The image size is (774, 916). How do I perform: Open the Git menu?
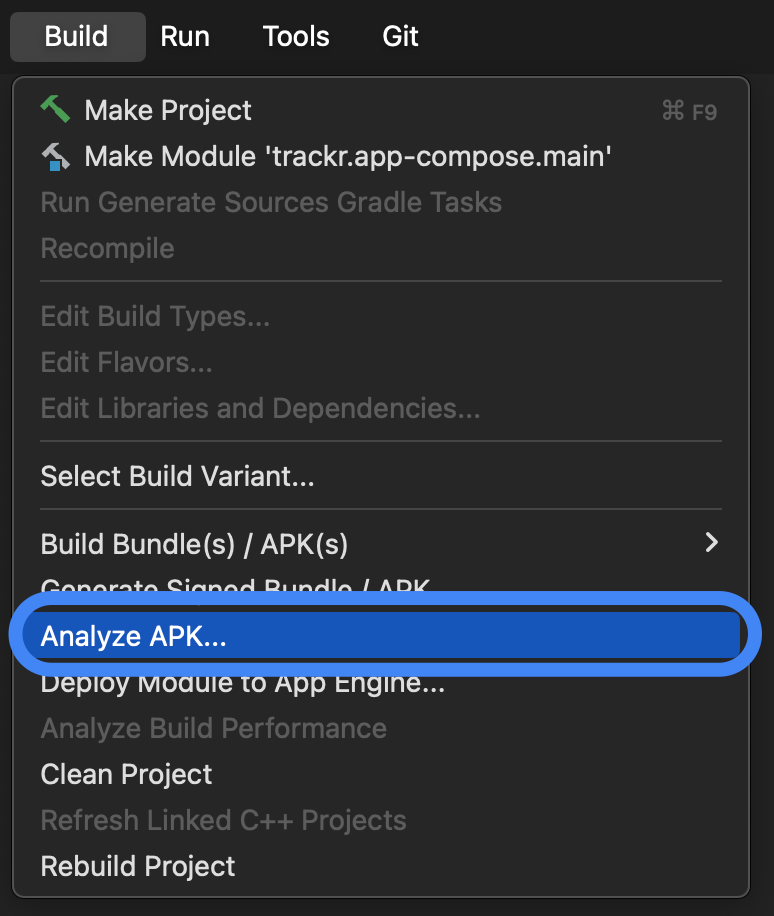[400, 37]
